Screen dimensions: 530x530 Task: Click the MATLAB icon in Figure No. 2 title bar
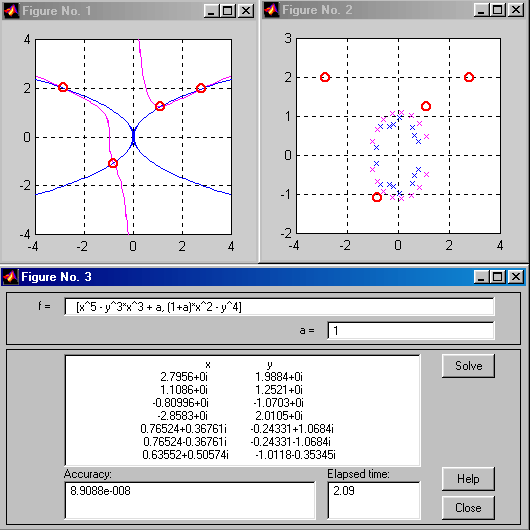[271, 10]
